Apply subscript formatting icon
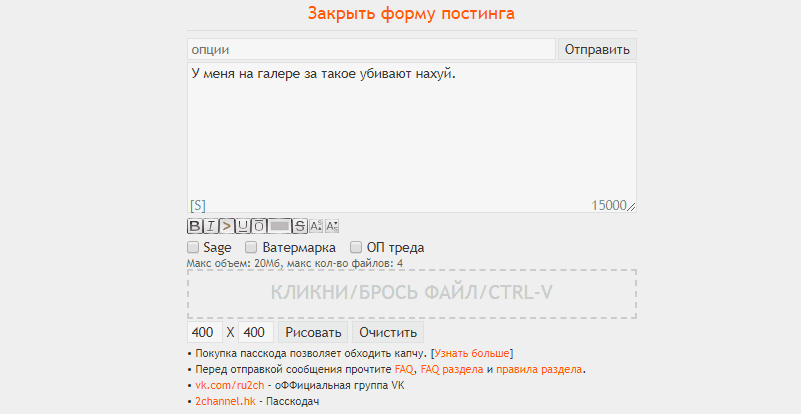Image resolution: width=801 pixels, height=414 pixels. (332, 226)
